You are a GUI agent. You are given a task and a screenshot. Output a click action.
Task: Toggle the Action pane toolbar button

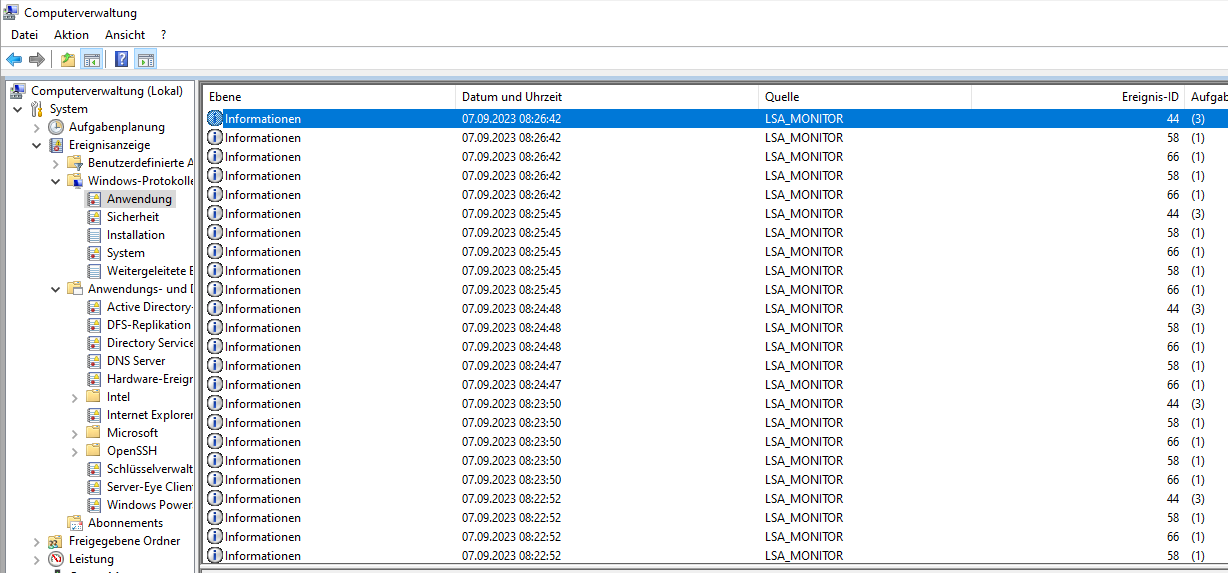click(145, 59)
